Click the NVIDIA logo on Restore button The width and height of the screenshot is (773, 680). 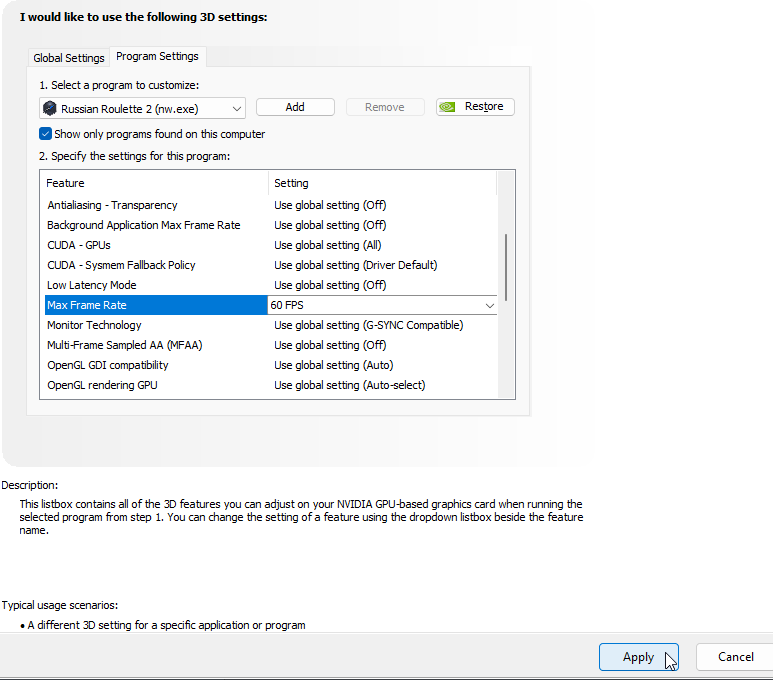tap(447, 107)
